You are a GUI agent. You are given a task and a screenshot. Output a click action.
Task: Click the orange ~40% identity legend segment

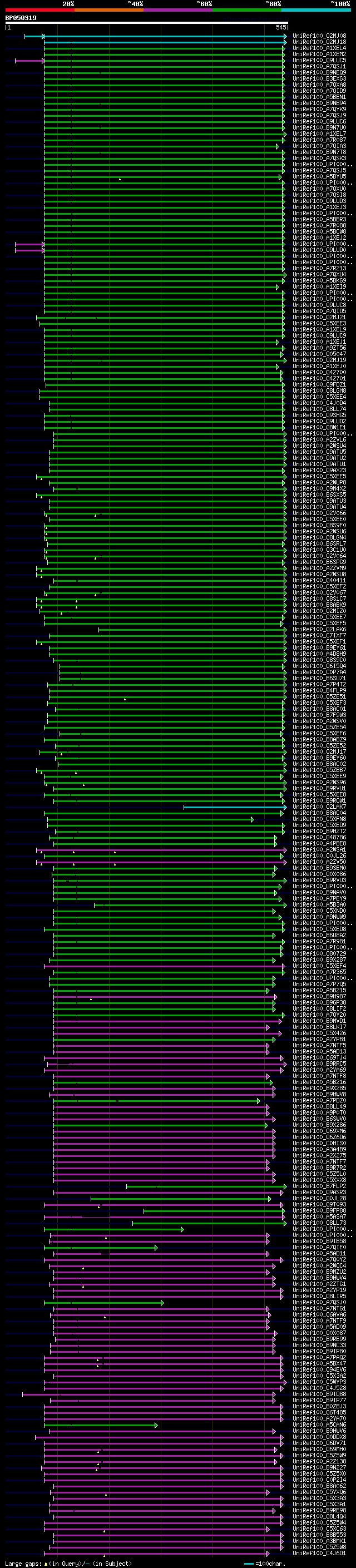(109, 10)
